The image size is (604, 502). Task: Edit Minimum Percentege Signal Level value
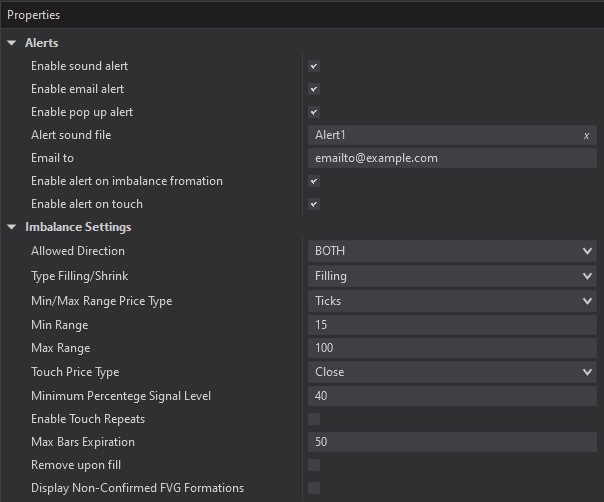452,396
